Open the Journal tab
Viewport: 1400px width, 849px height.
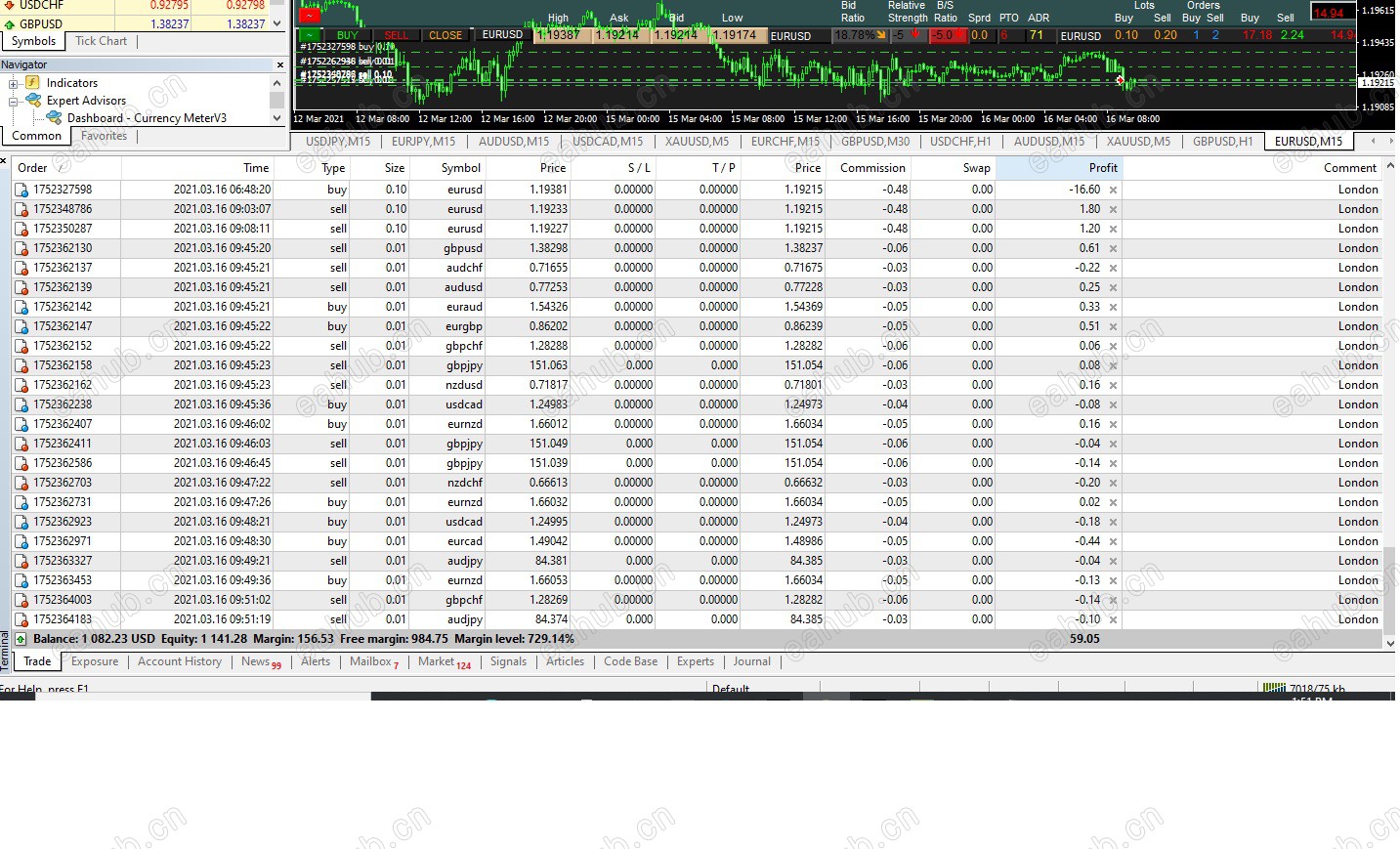coord(752,661)
